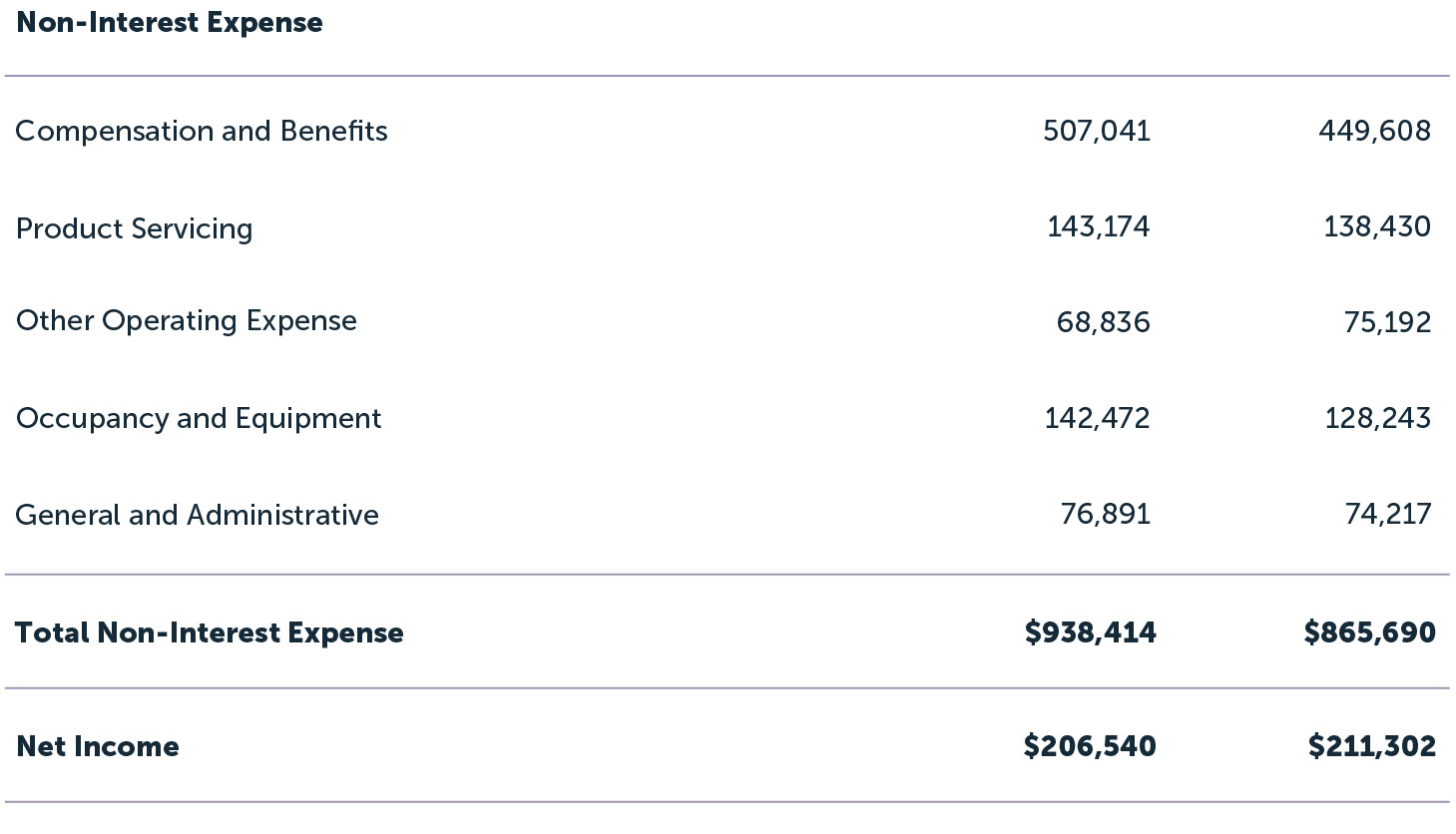This screenshot has height=834, width=1456.
Task: Click the Product Servicing row label
Action: click(135, 228)
